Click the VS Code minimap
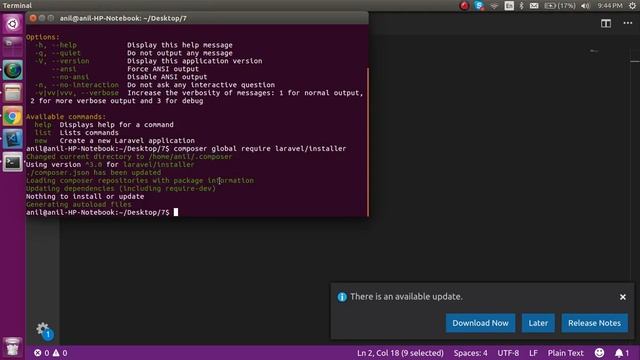The width and height of the screenshot is (640, 360). click(x=594, y=51)
